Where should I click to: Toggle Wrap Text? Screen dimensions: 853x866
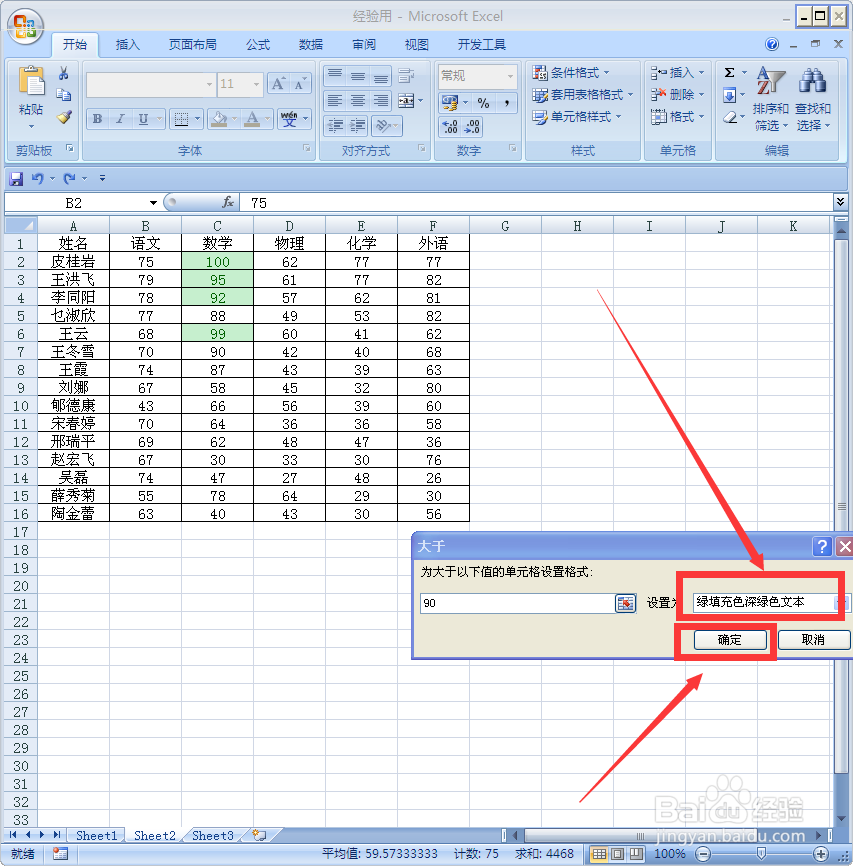click(x=406, y=75)
